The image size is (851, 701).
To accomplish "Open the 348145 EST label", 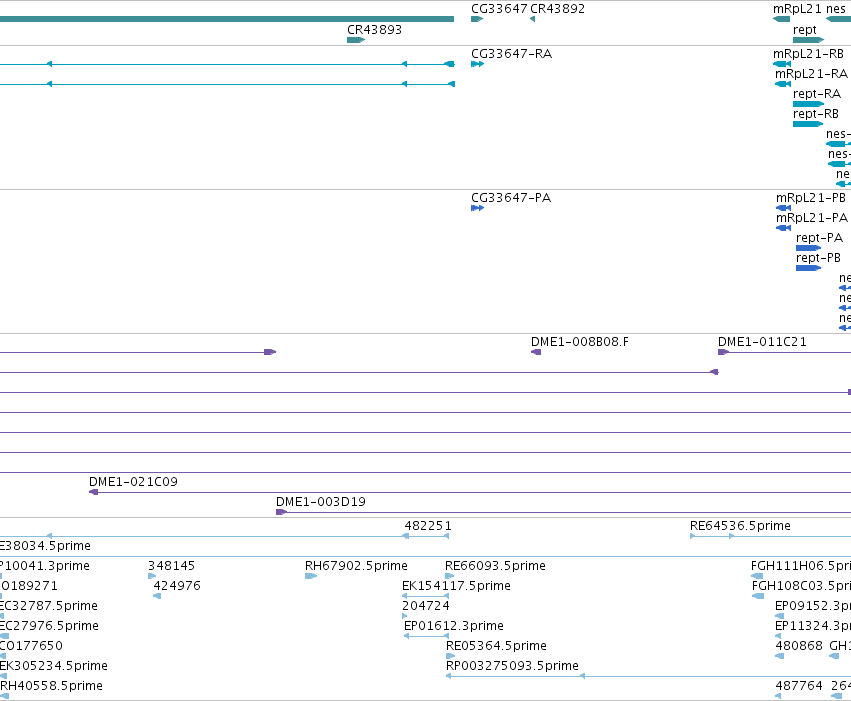I will [x=172, y=566].
